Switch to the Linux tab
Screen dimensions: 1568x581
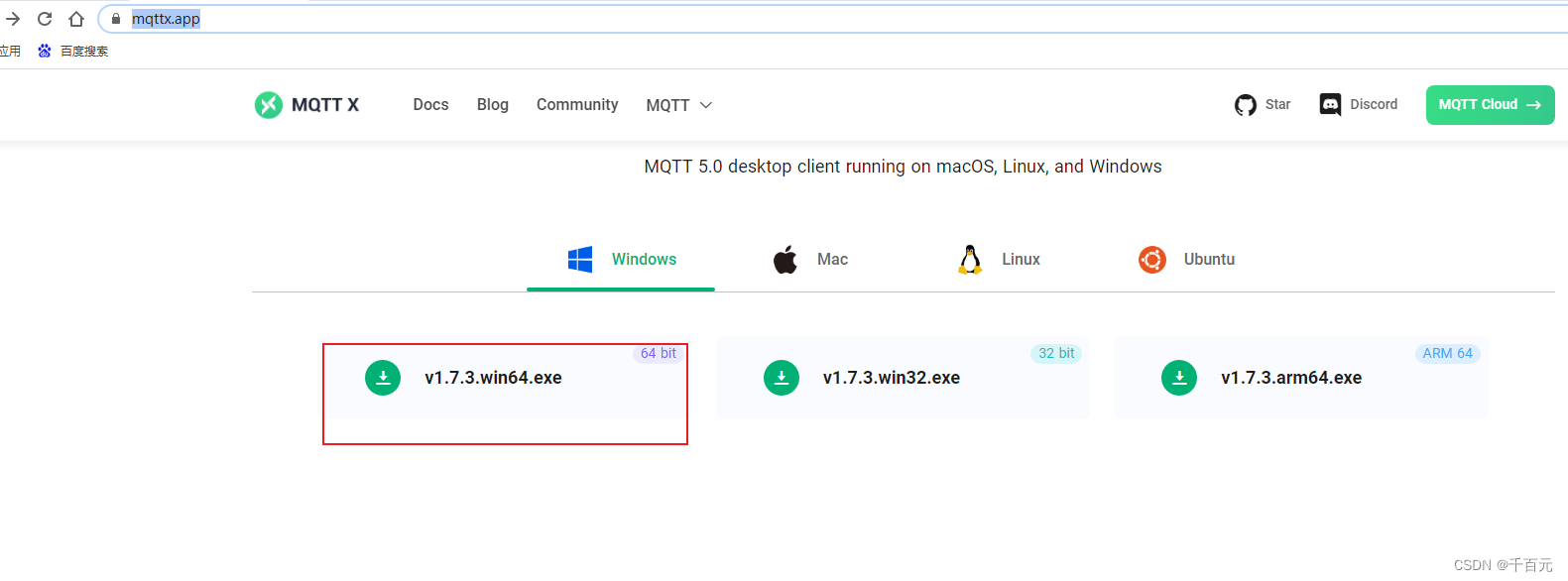click(999, 260)
